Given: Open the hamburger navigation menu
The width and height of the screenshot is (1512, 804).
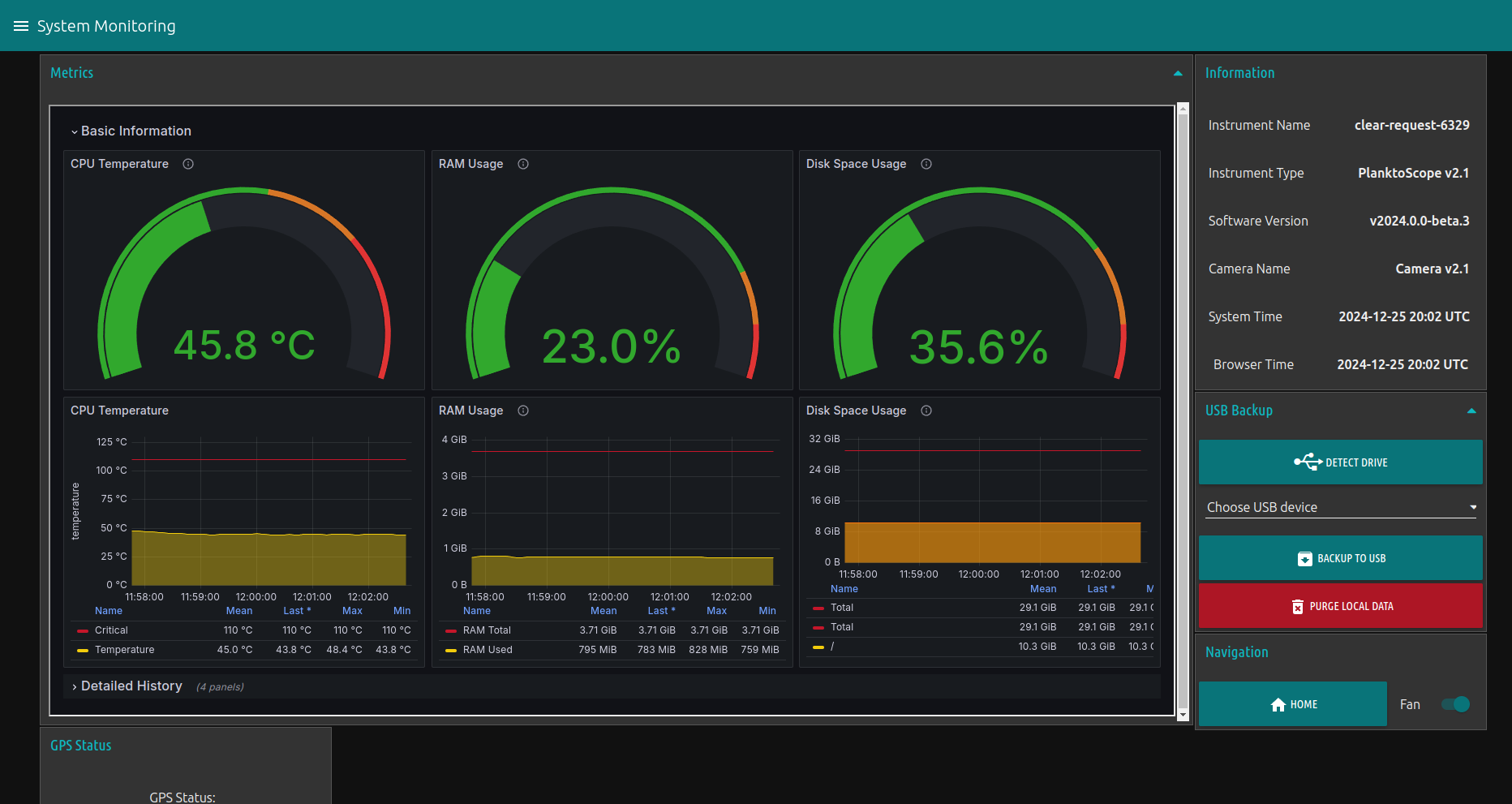Looking at the screenshot, I should click(x=21, y=25).
